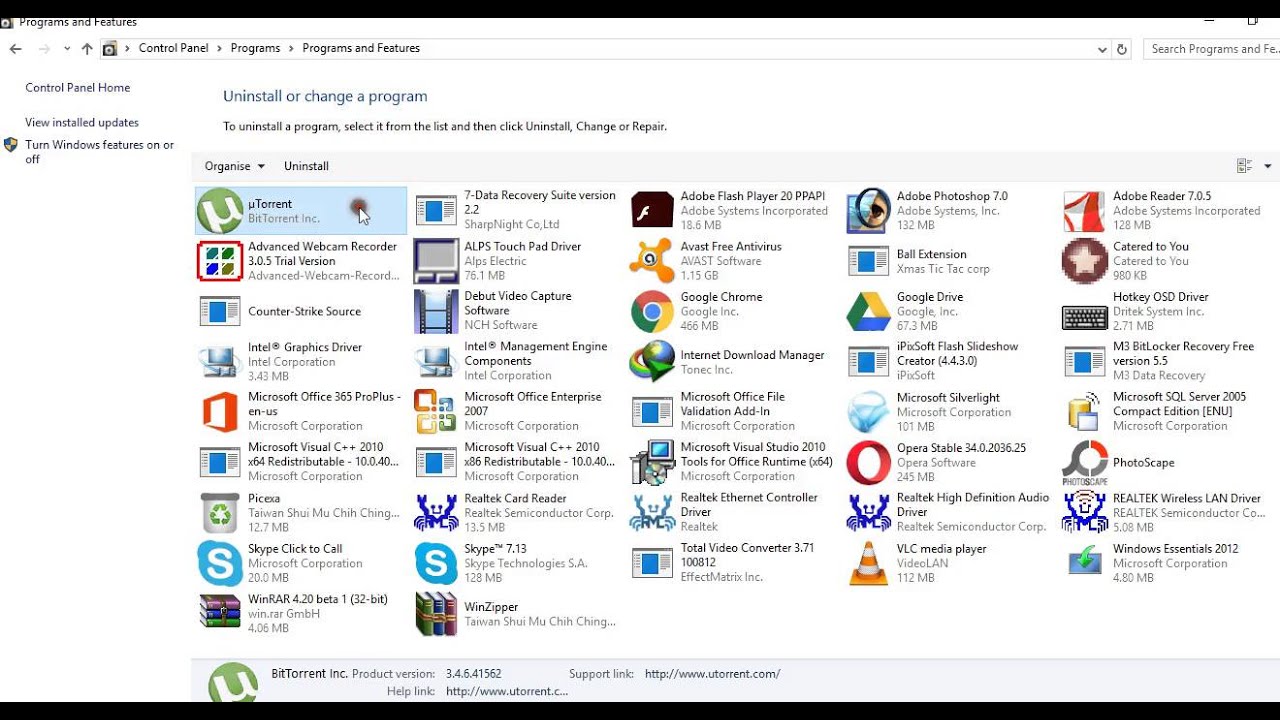The image size is (1280, 720).
Task: Open the address bar history dropdown
Action: coord(1102,49)
